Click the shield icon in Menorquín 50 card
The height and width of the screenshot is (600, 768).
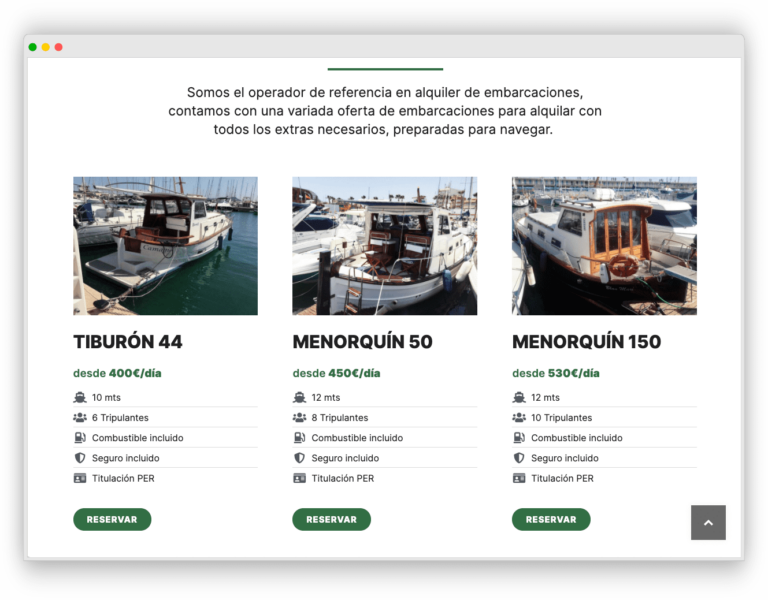(x=299, y=458)
